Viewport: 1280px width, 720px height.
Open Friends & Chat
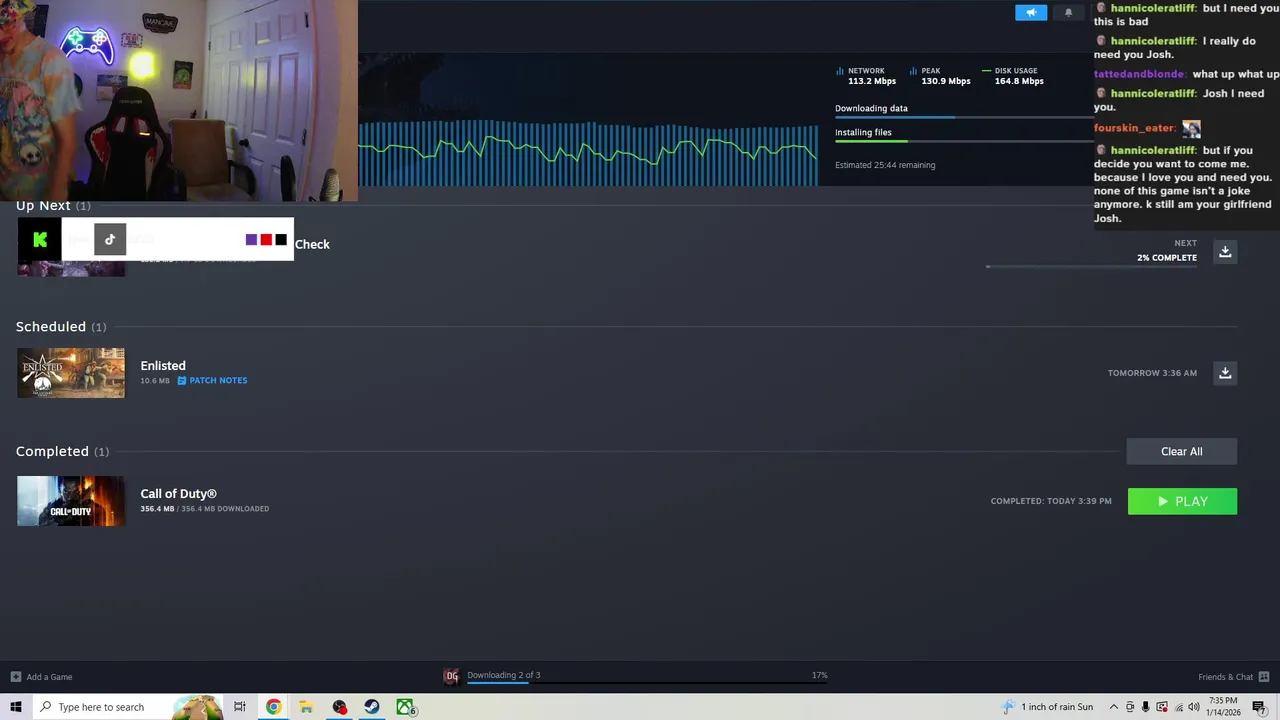(x=1225, y=677)
